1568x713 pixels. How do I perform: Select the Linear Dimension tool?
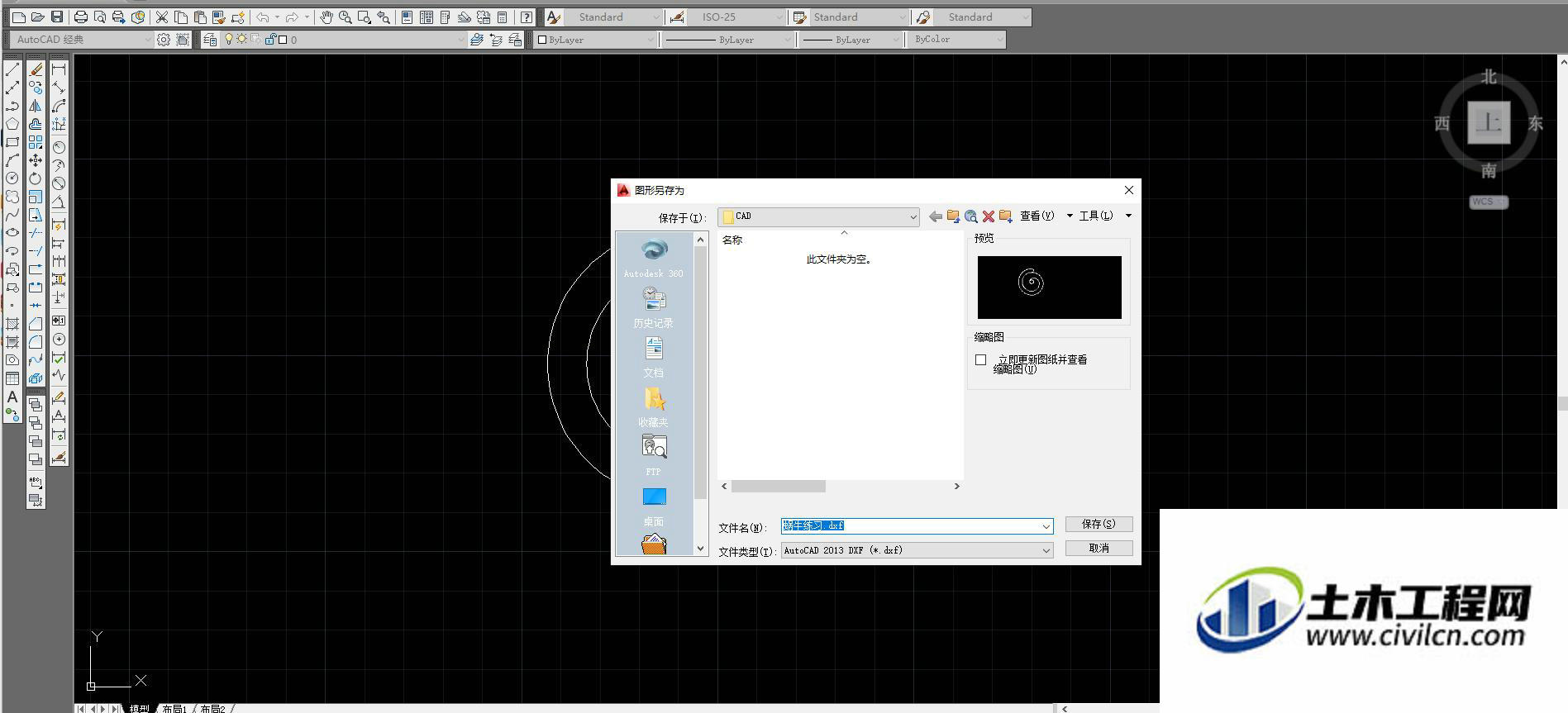[x=59, y=70]
